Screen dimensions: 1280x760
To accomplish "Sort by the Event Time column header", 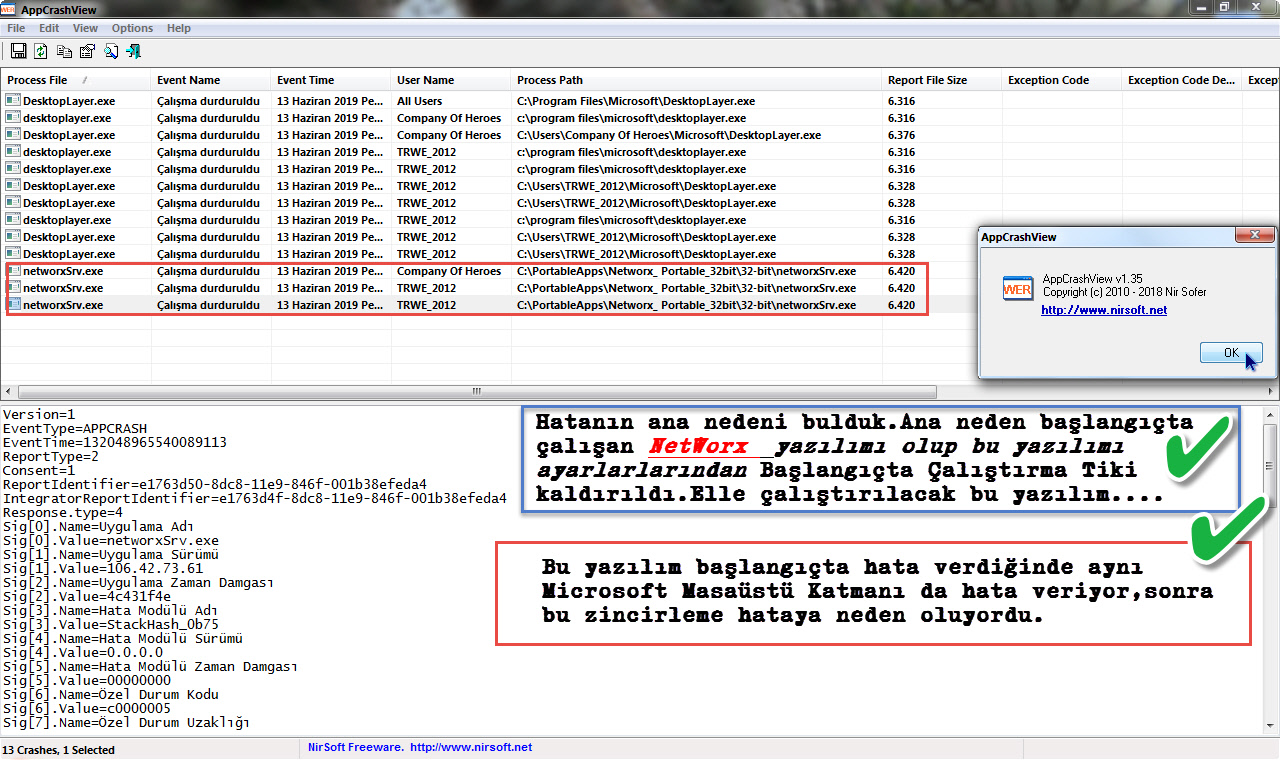I will tap(331, 80).
